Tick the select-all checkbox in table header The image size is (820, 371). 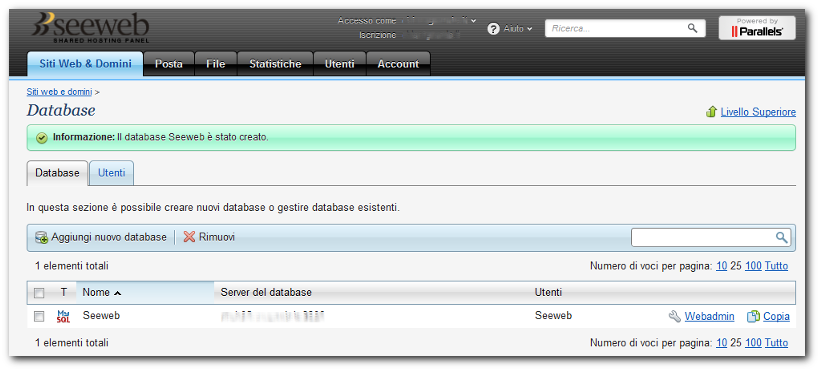[x=39, y=293]
